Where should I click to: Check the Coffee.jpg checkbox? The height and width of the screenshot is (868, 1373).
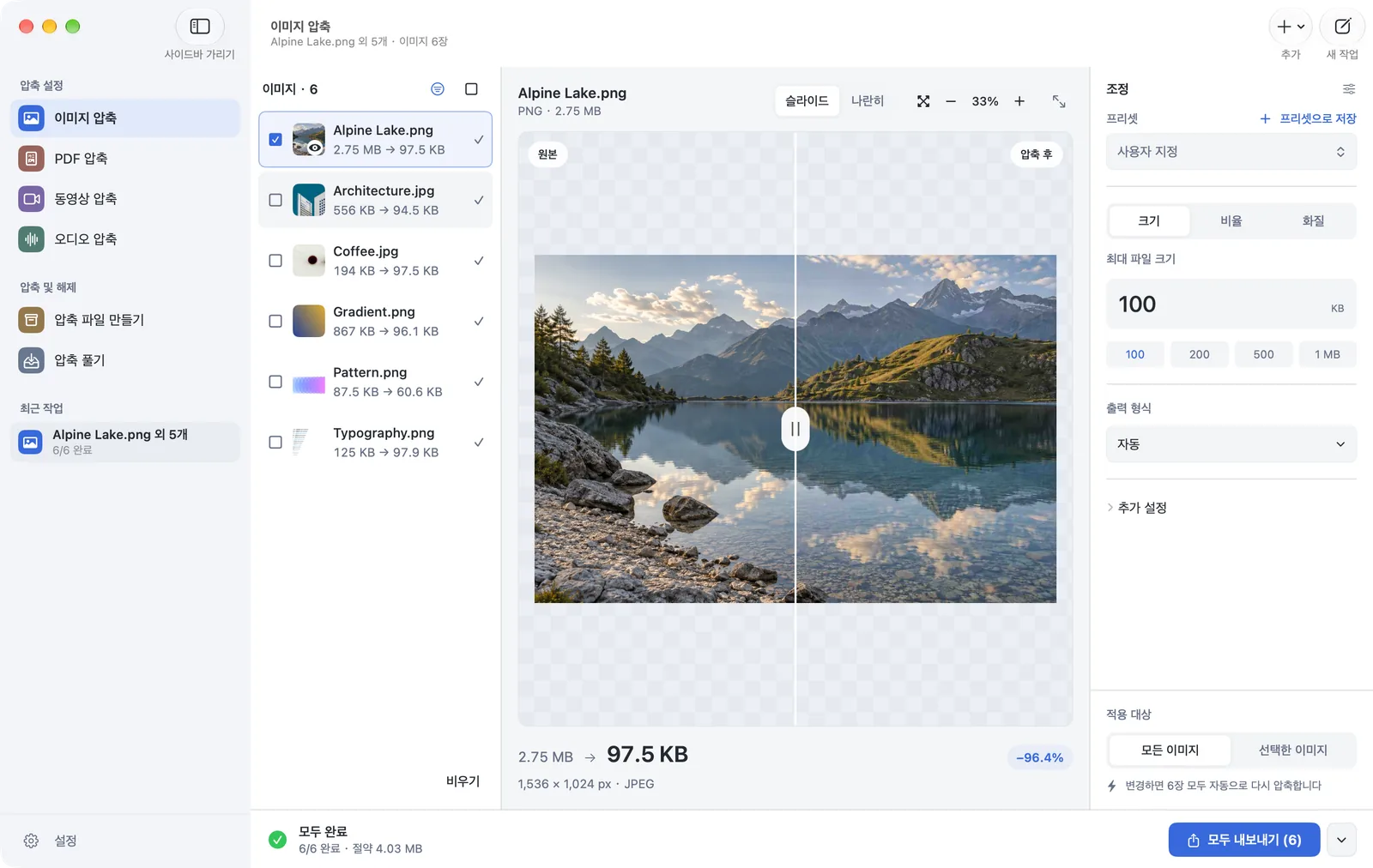(x=275, y=261)
